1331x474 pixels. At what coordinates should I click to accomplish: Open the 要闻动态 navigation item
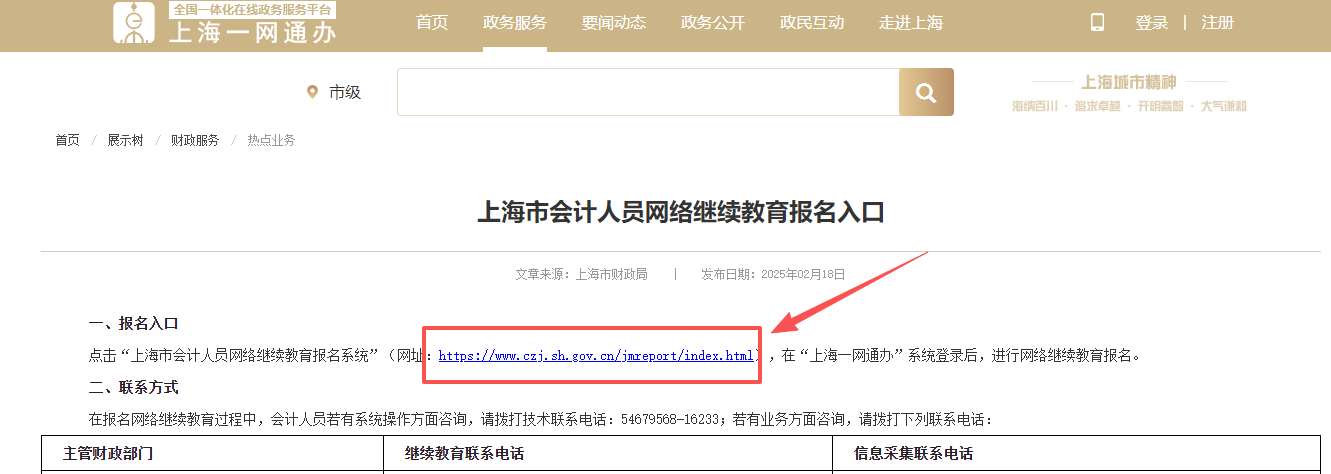tap(614, 23)
